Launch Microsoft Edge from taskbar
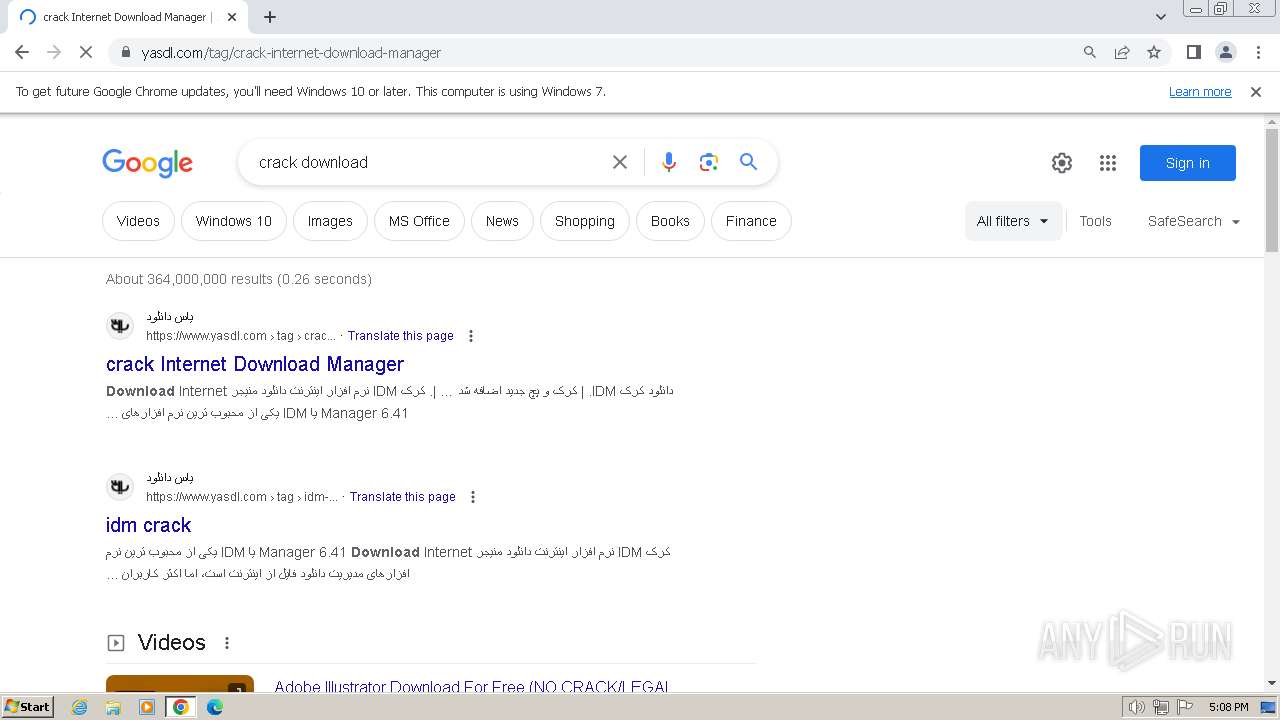Image resolution: width=1280 pixels, height=720 pixels. tap(215, 707)
